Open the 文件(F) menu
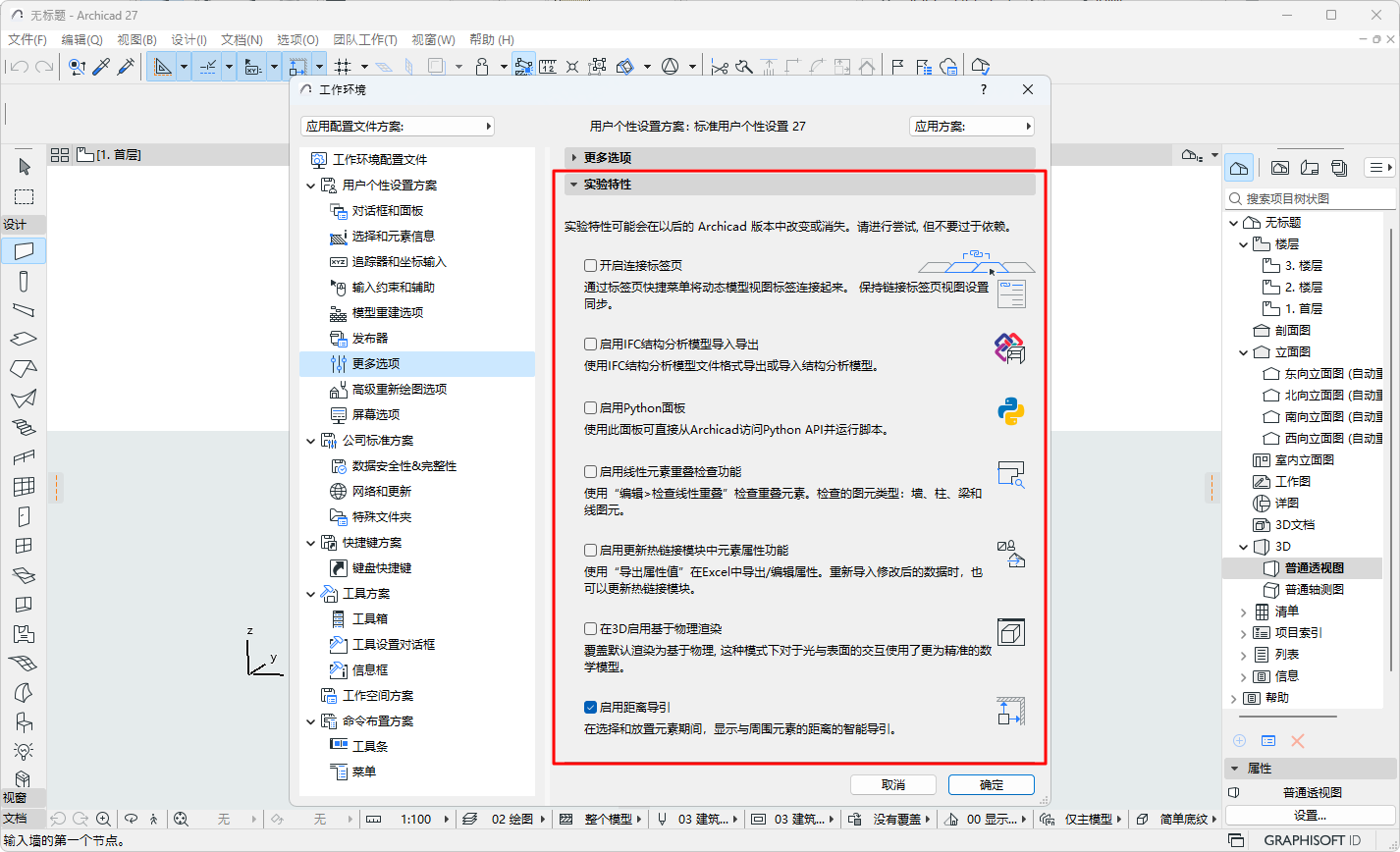Image resolution: width=1400 pixels, height=852 pixels. point(27,40)
